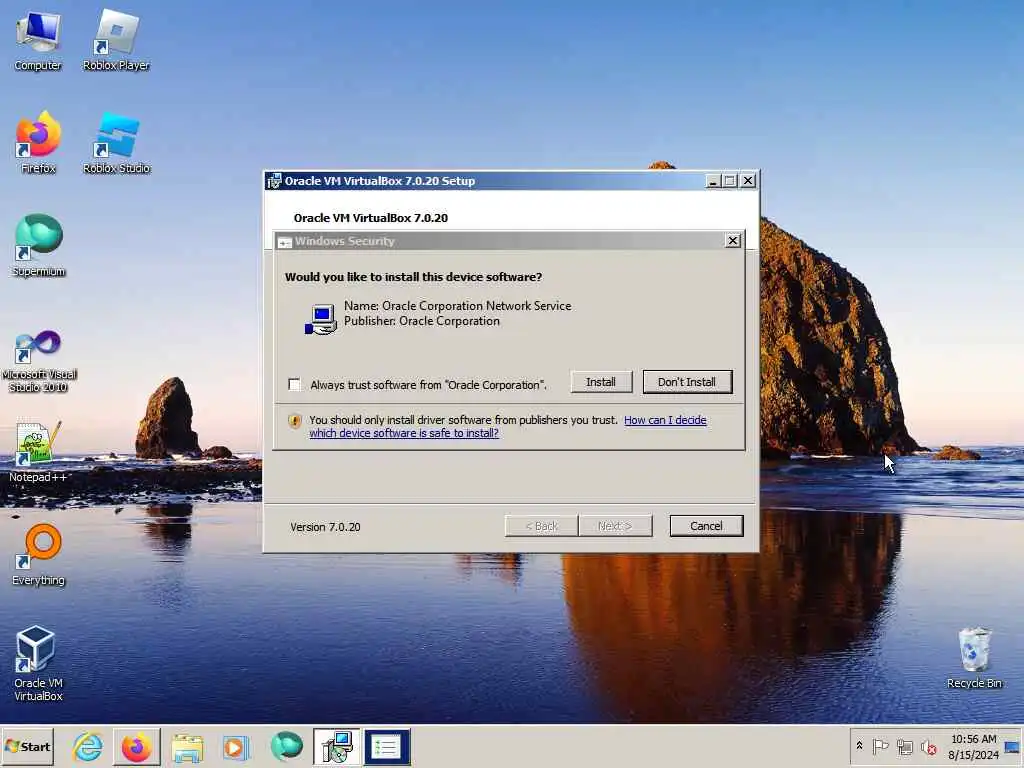Open Supermium from the taskbar
The height and width of the screenshot is (768, 1024).
(286, 746)
